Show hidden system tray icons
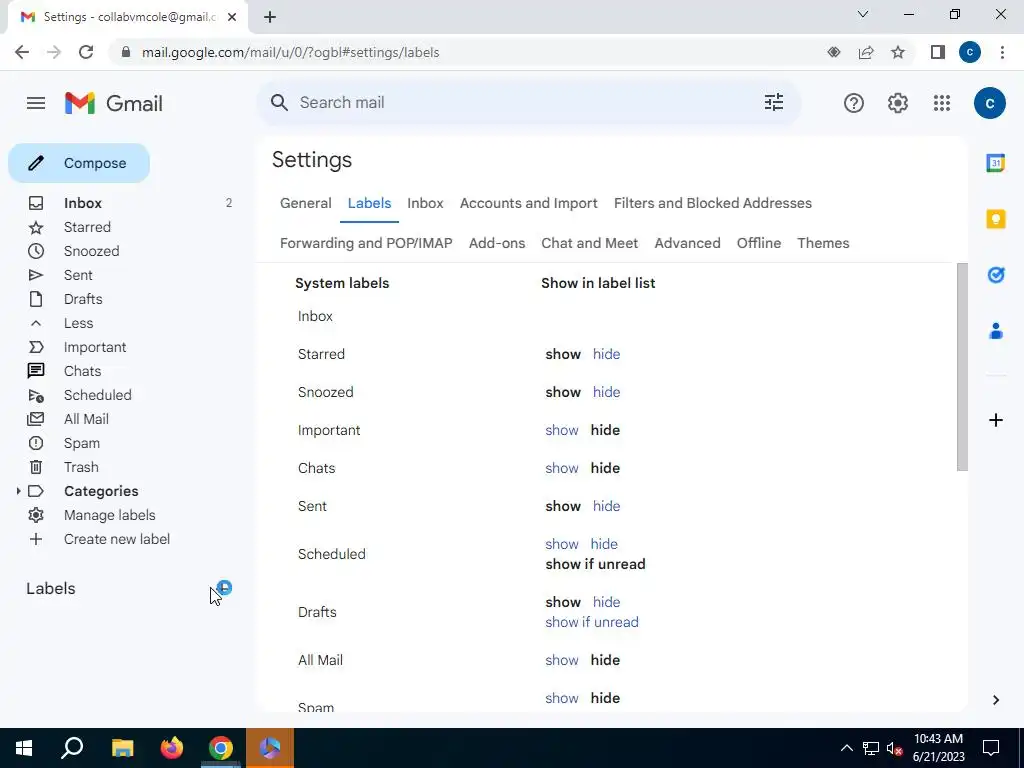 (846, 748)
